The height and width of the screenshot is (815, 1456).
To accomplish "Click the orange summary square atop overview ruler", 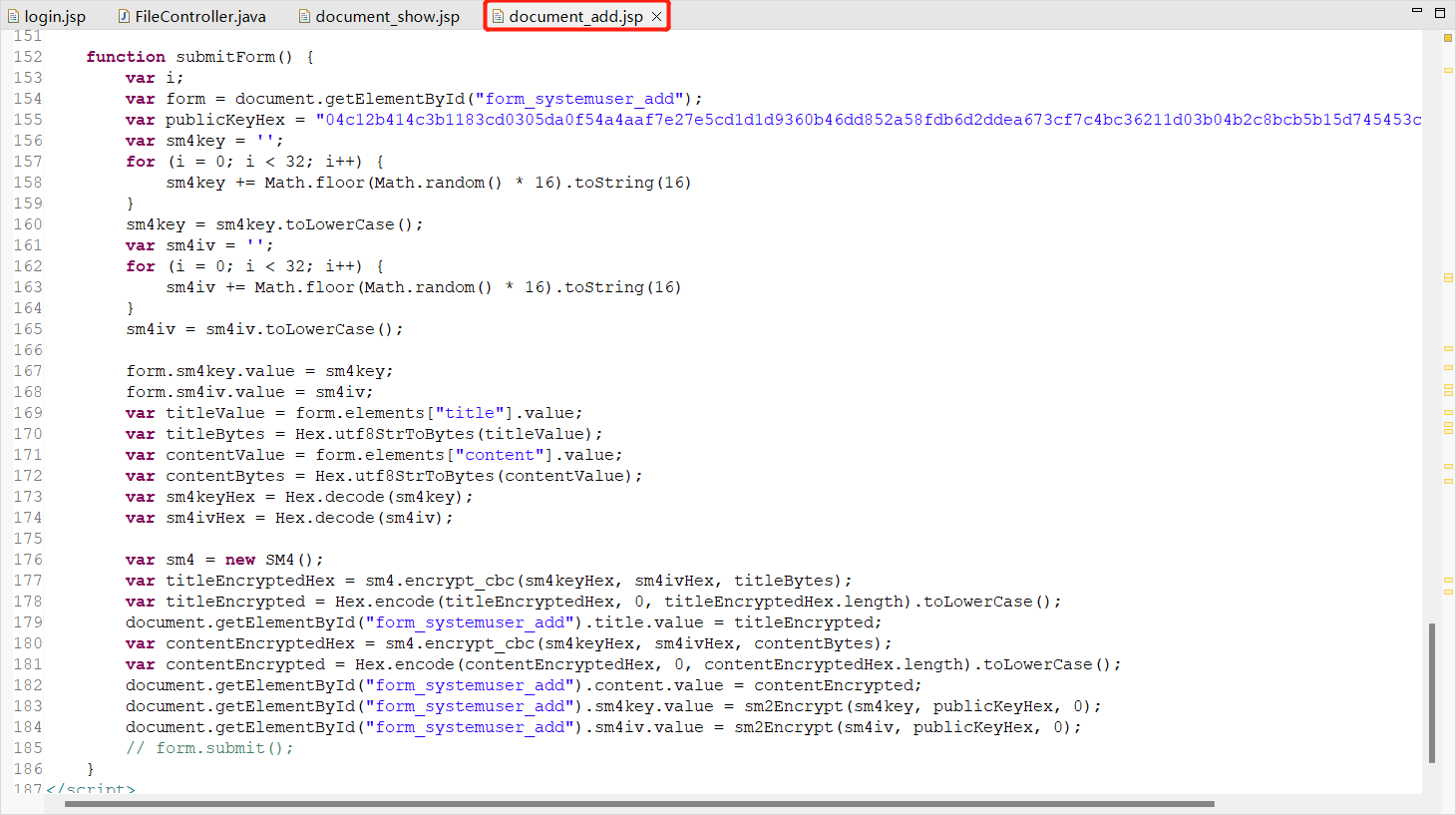I will [1448, 38].
